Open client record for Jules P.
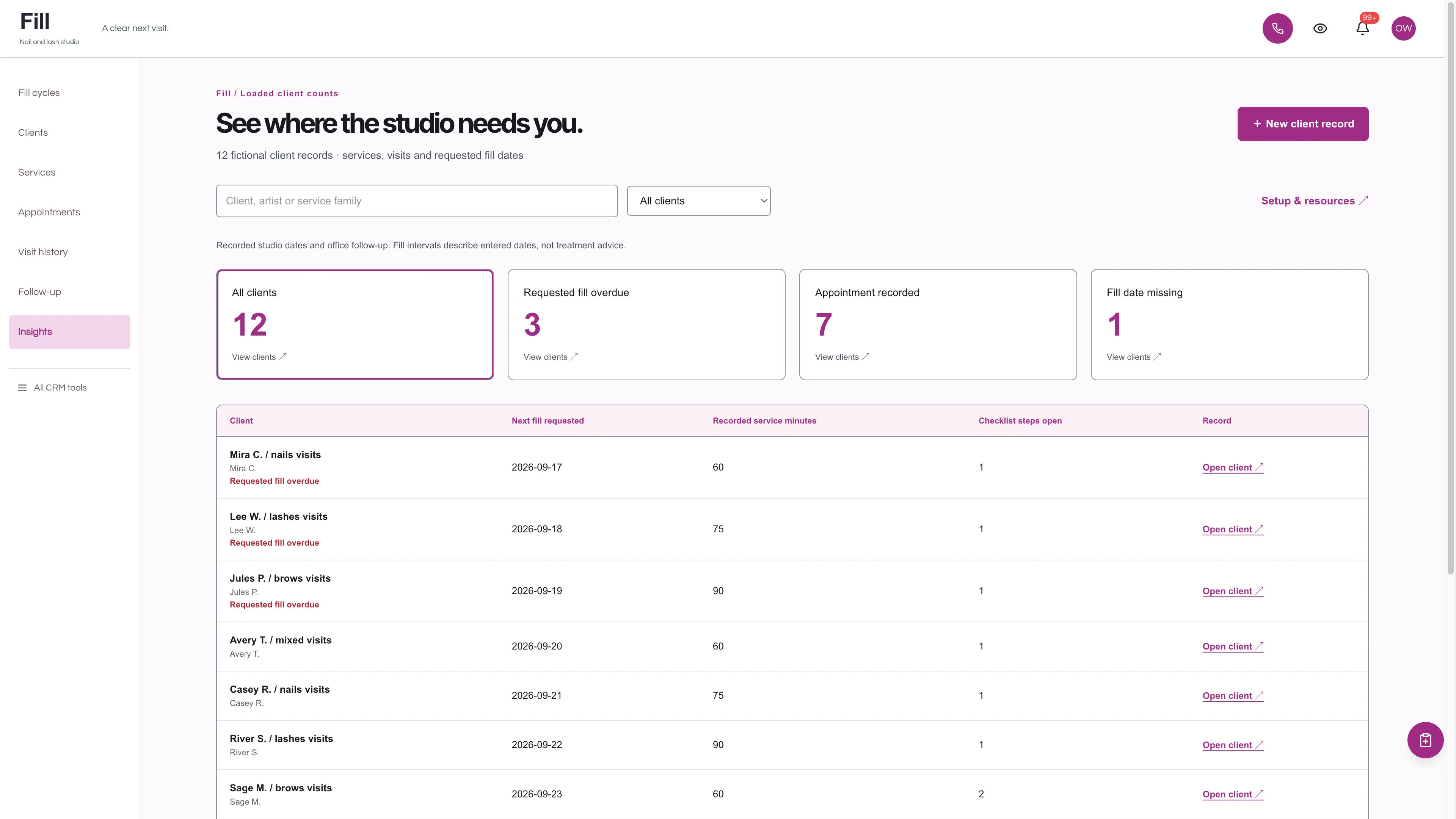The height and width of the screenshot is (819, 1456). coord(1233,591)
